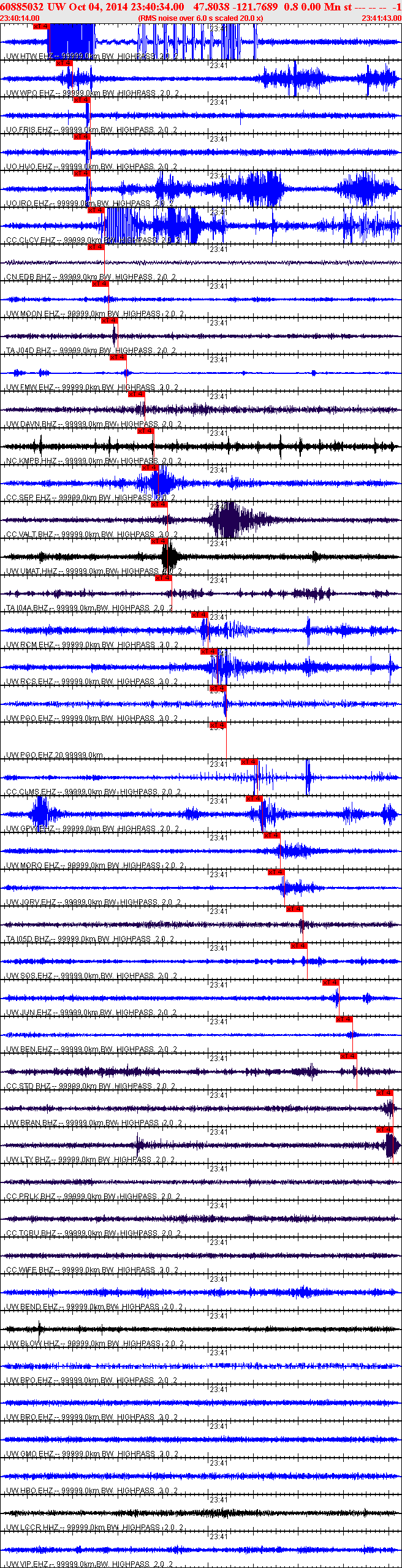The height and width of the screenshot is (1568, 402).
Task: Click the red pick flag on UW.HTW trace
Action: 41,26
